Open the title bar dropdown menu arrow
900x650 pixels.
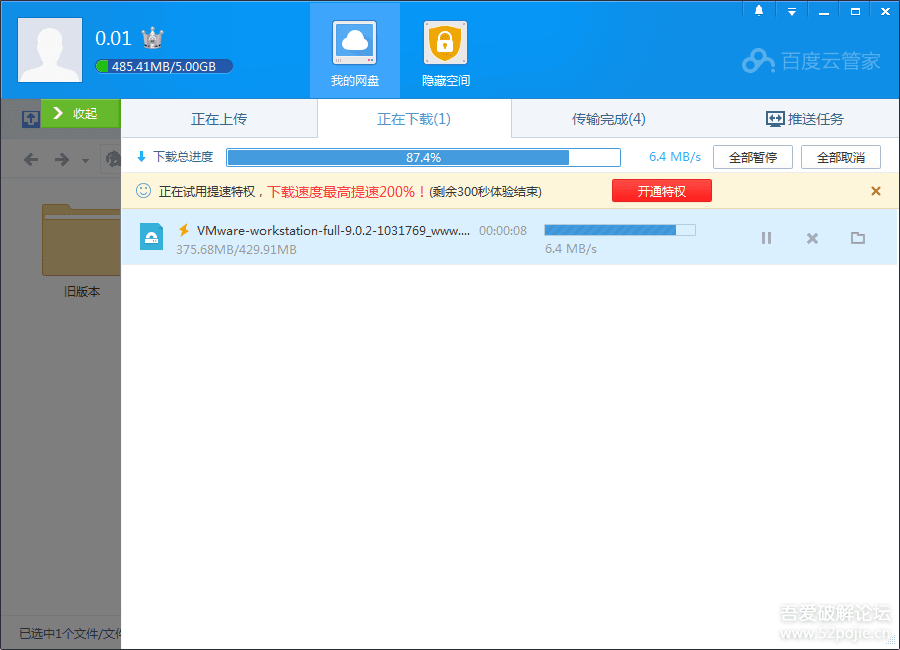coord(792,11)
